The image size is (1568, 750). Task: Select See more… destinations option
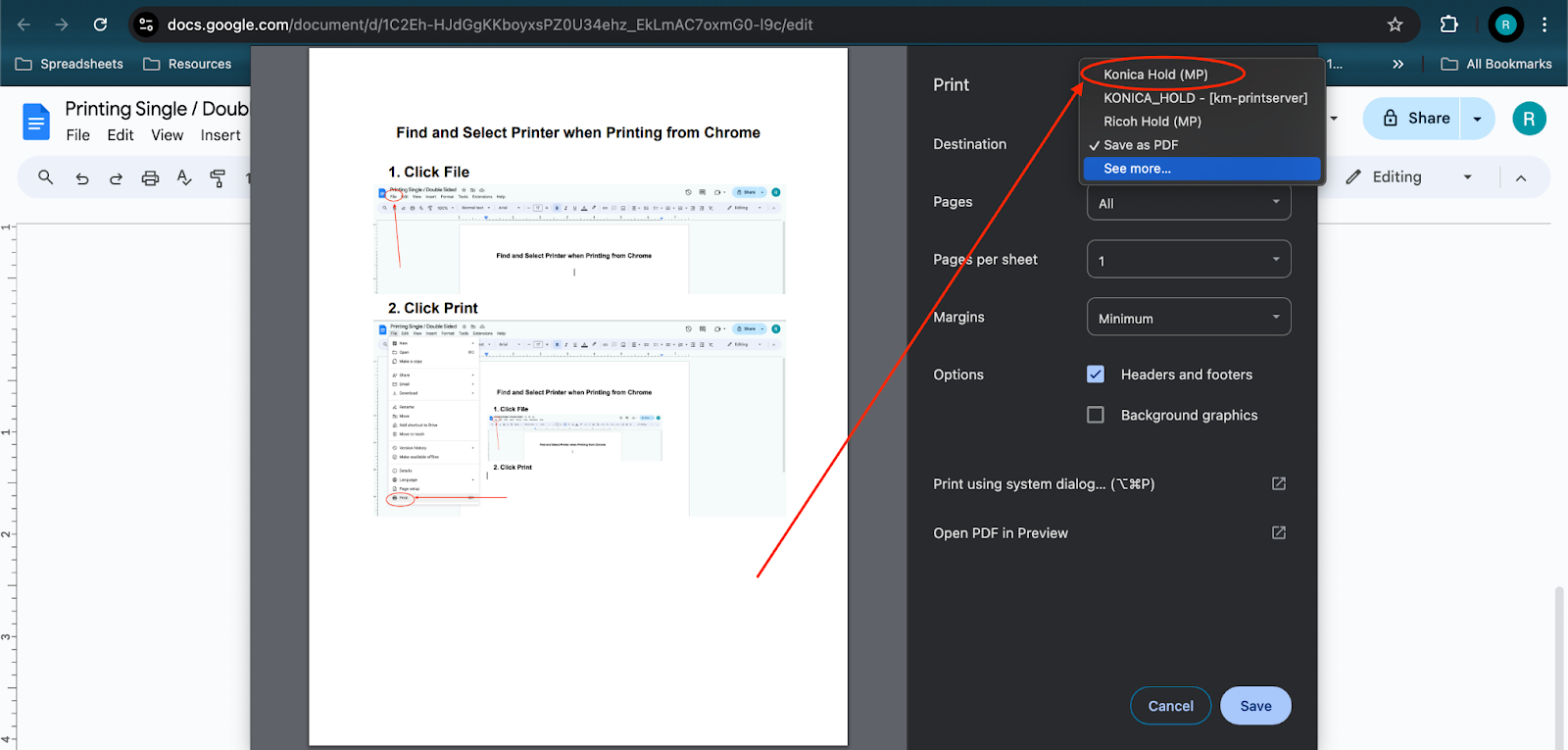click(1201, 169)
